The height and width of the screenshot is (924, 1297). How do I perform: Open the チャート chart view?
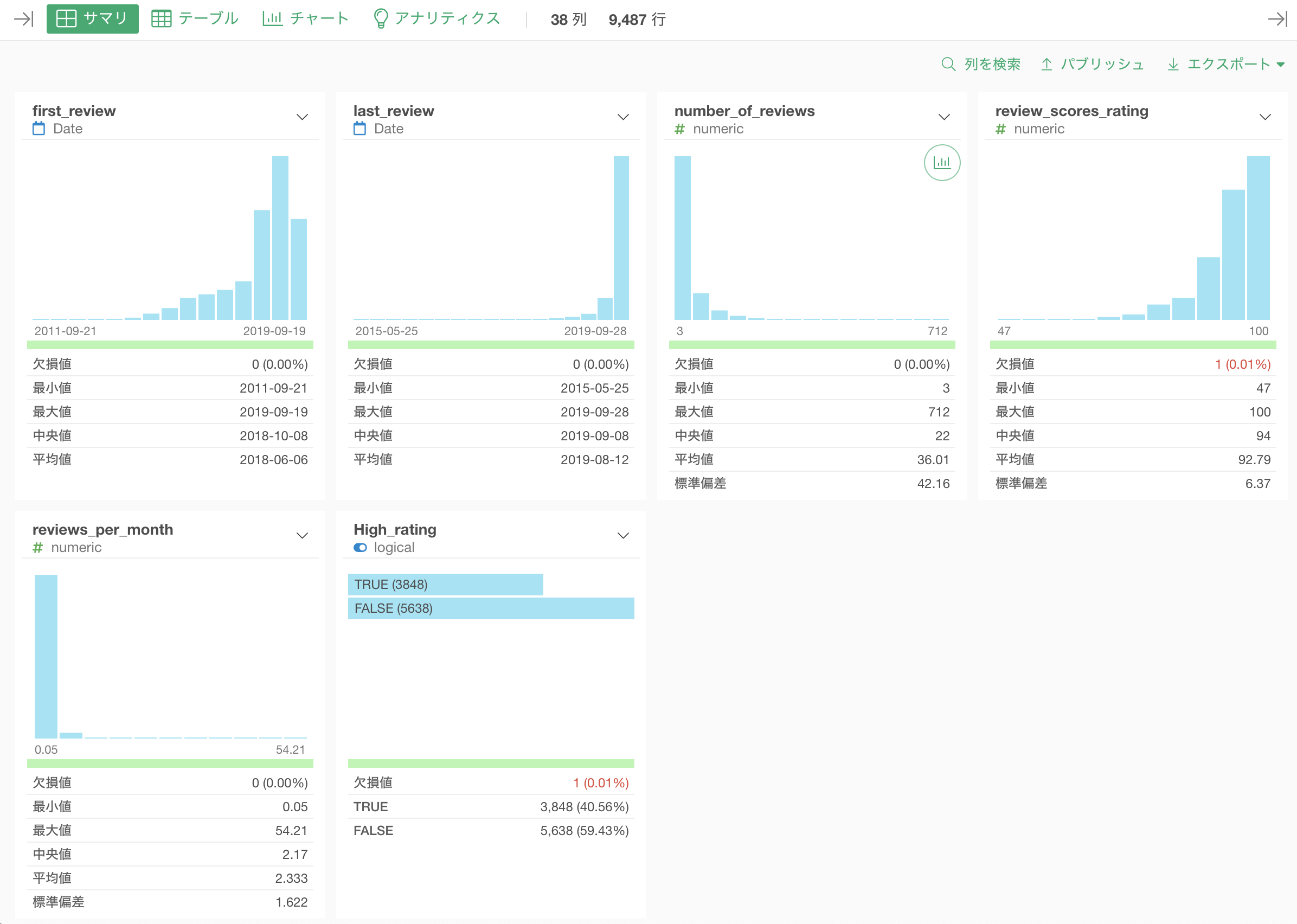click(x=305, y=19)
